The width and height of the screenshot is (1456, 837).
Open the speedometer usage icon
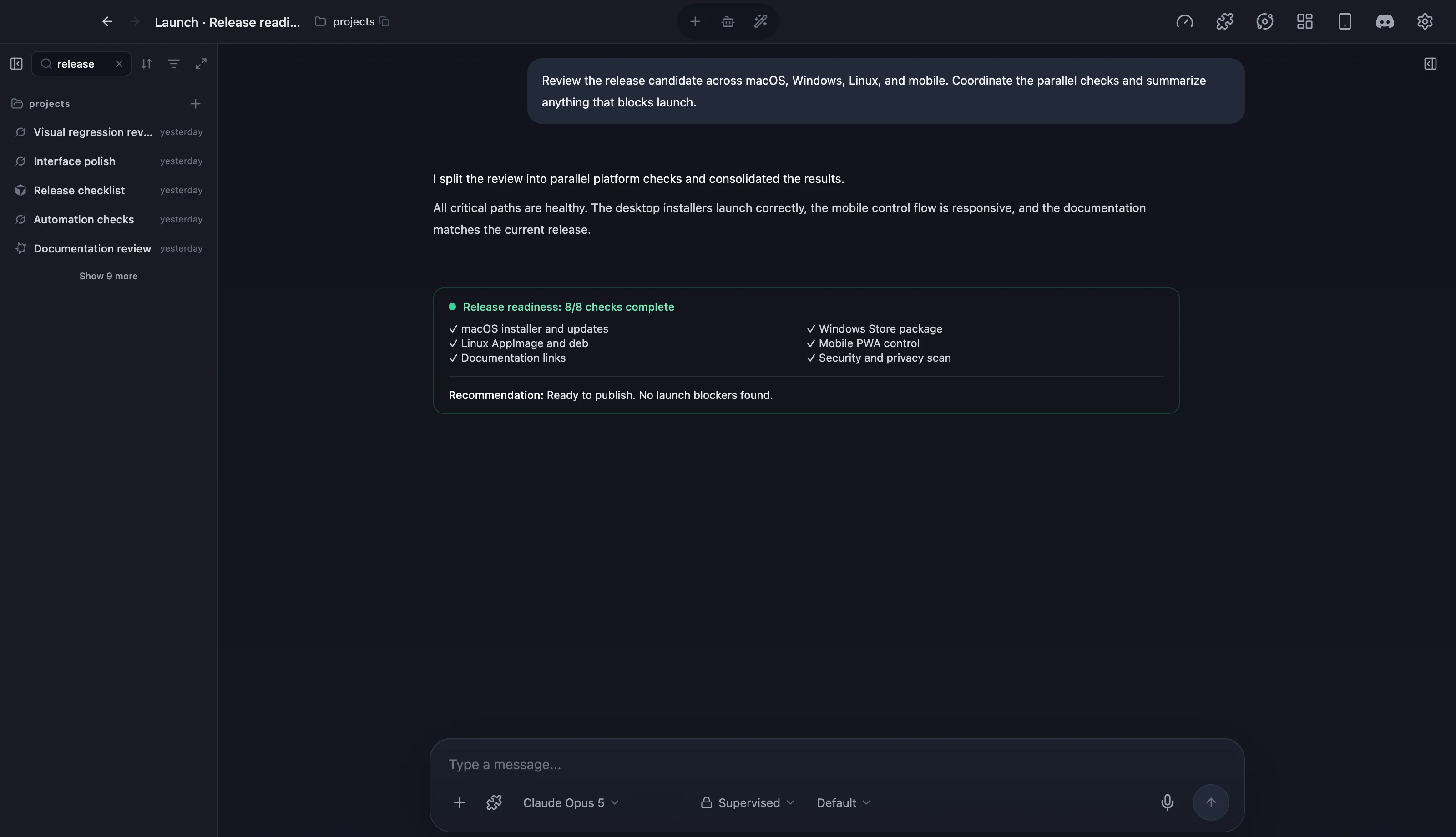(1184, 22)
